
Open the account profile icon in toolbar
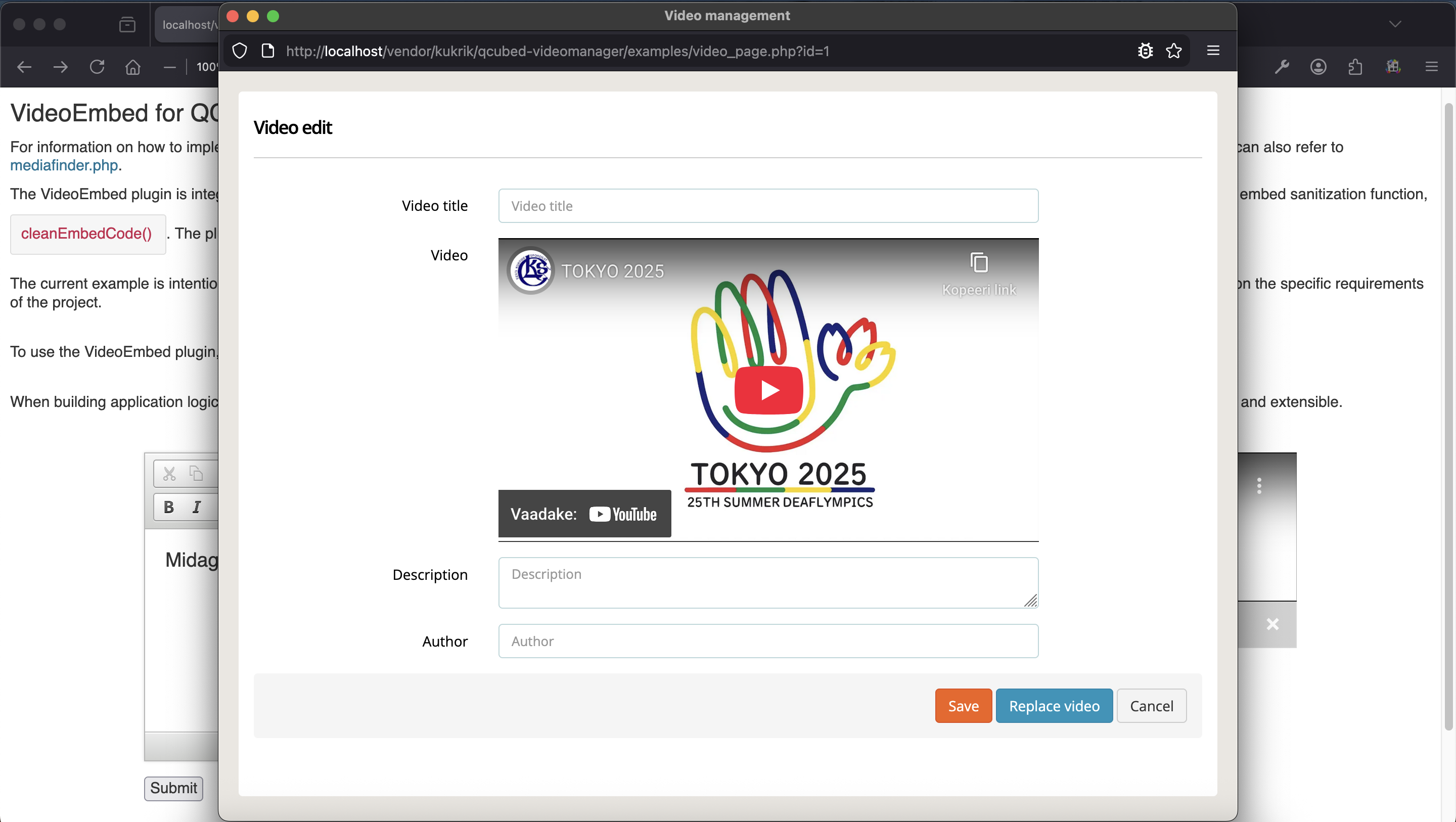[x=1318, y=67]
